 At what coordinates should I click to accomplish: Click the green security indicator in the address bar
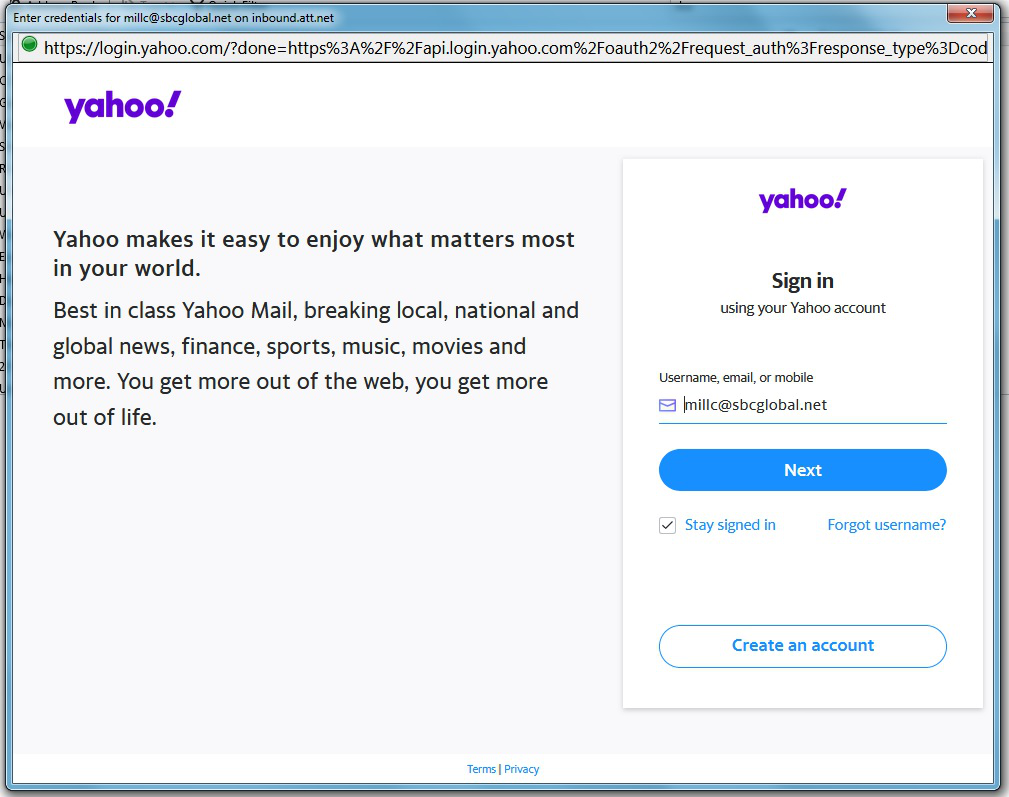[28, 47]
